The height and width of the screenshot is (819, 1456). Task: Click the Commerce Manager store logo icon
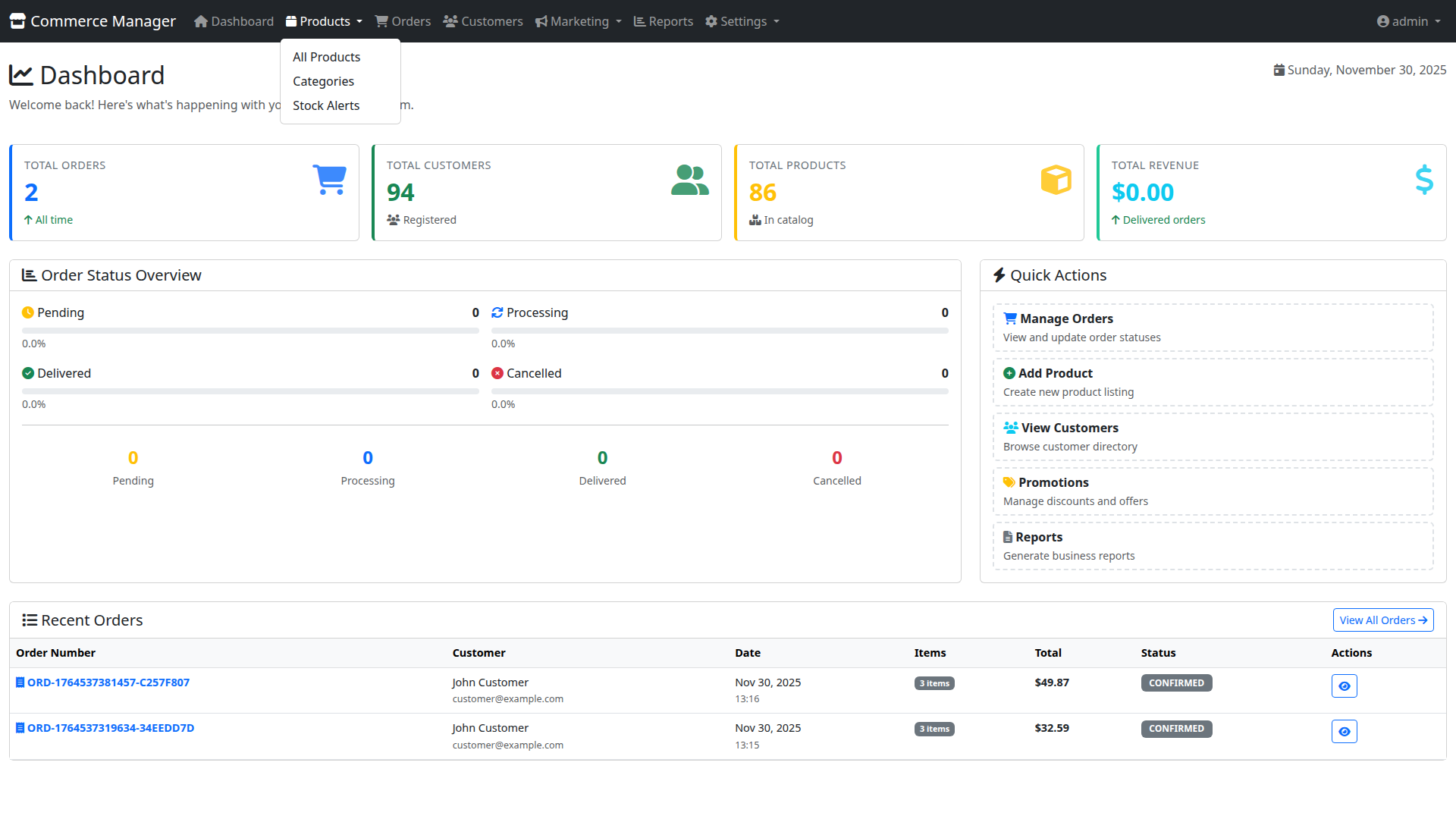click(x=17, y=21)
